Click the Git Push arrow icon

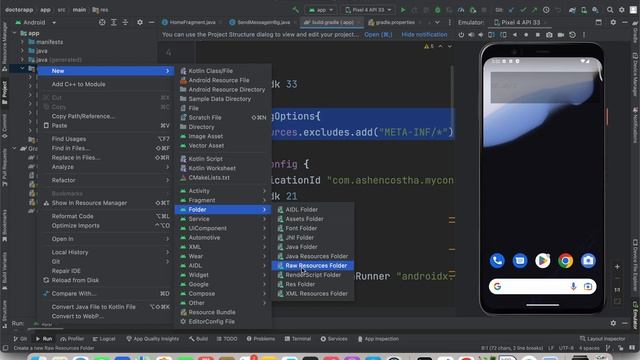click(x=535, y=10)
